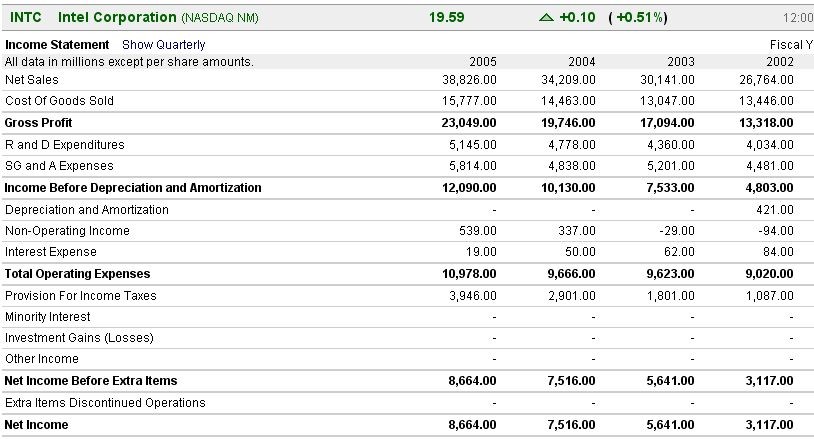
Task: Select the SG and A Expenses label
Action: pos(59,166)
